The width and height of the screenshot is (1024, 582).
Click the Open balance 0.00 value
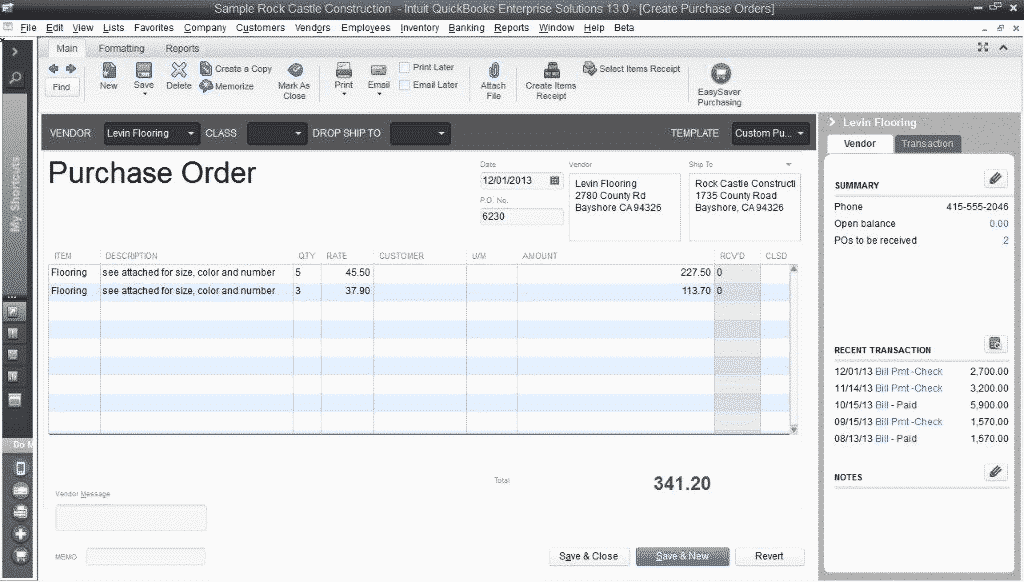999,223
